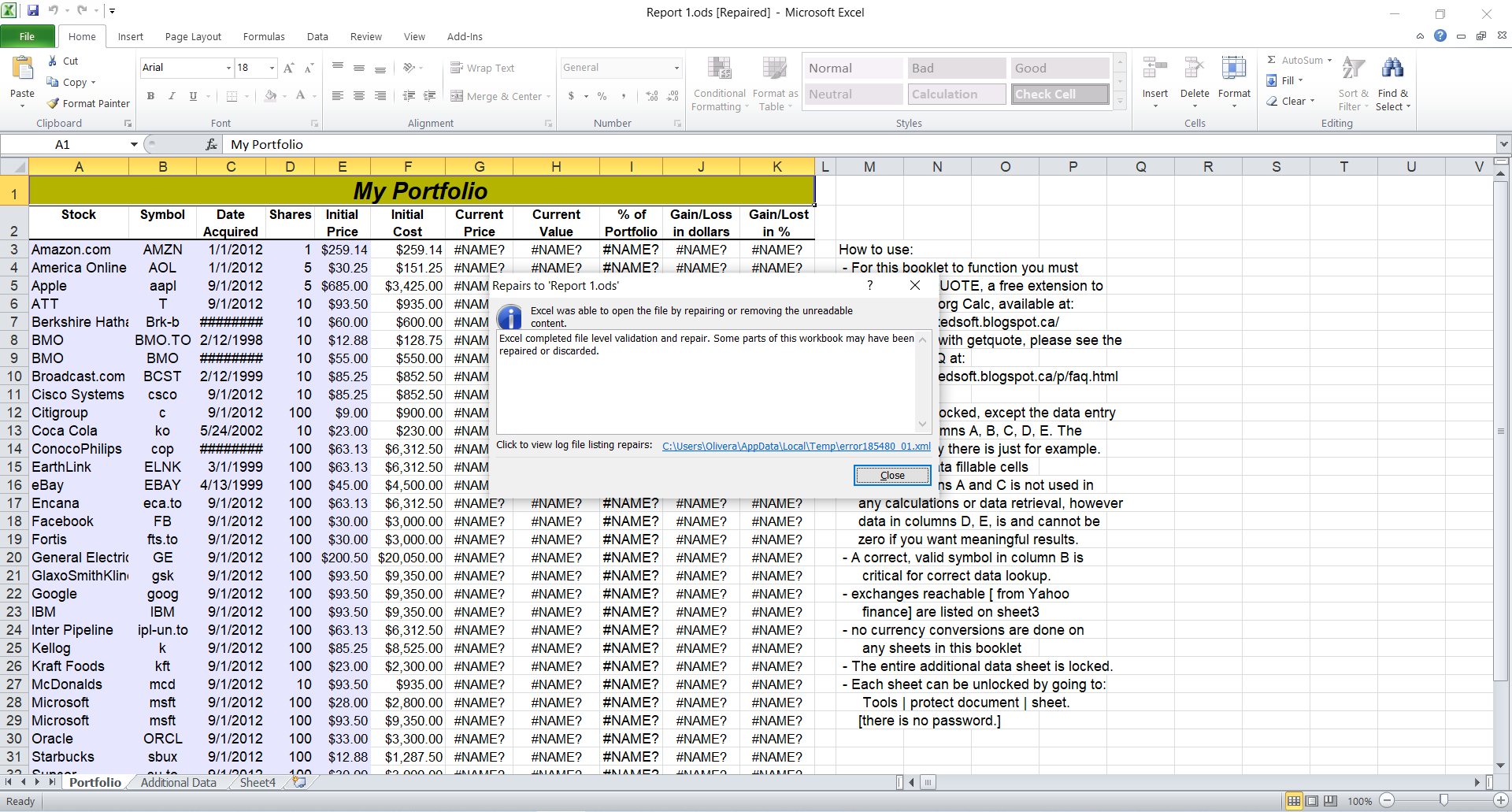Click the Format Painter icon
The height and width of the screenshot is (812, 1512).
click(x=54, y=103)
